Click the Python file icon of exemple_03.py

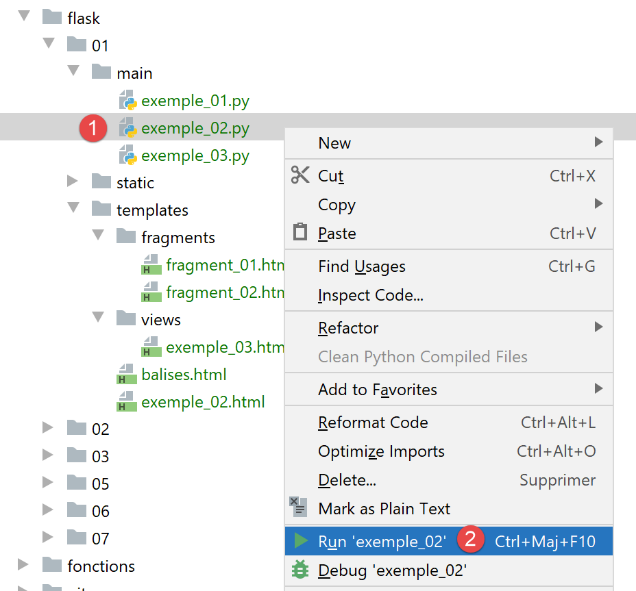tap(127, 155)
